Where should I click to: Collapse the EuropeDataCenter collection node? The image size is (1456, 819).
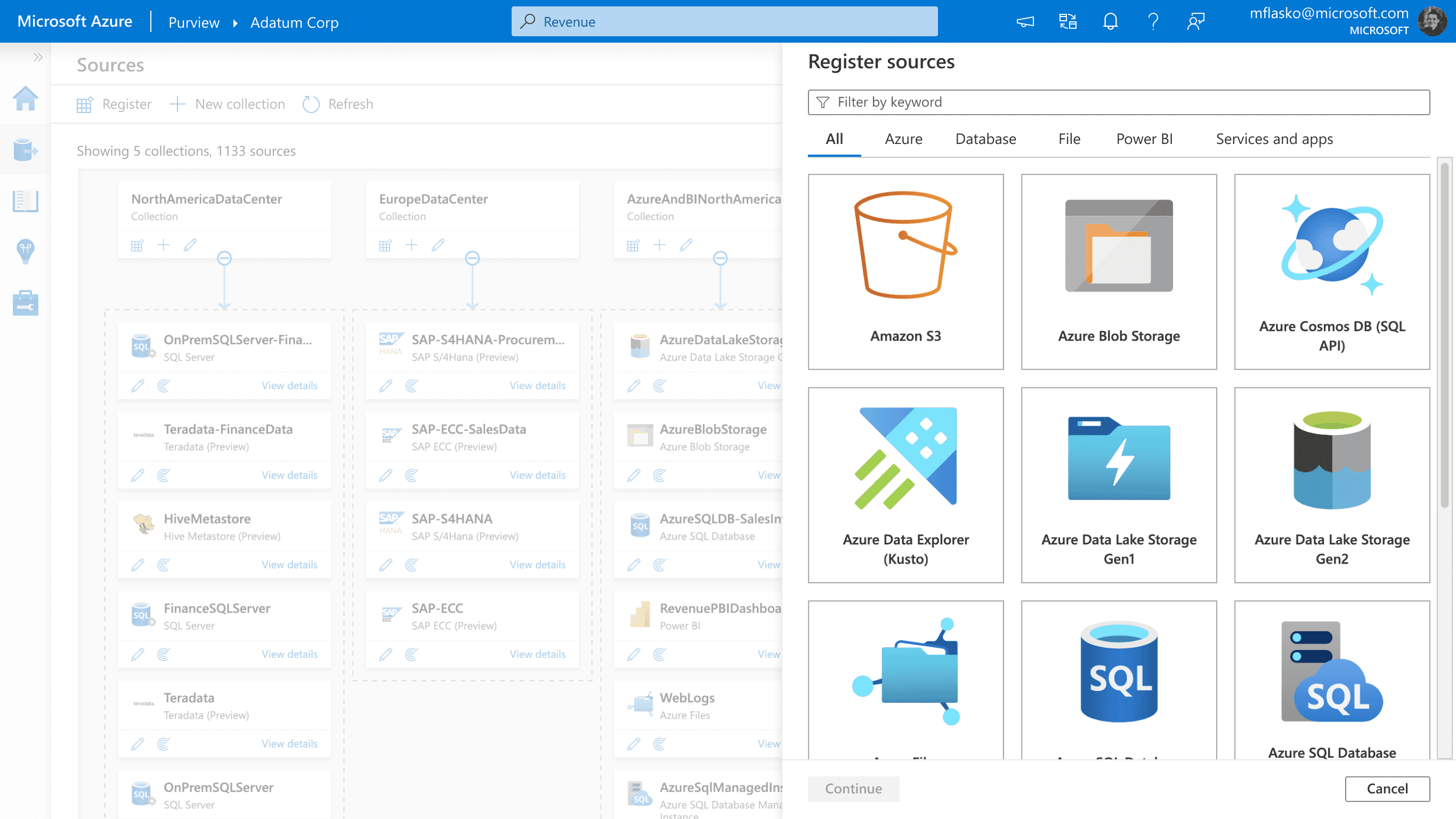tap(473, 259)
